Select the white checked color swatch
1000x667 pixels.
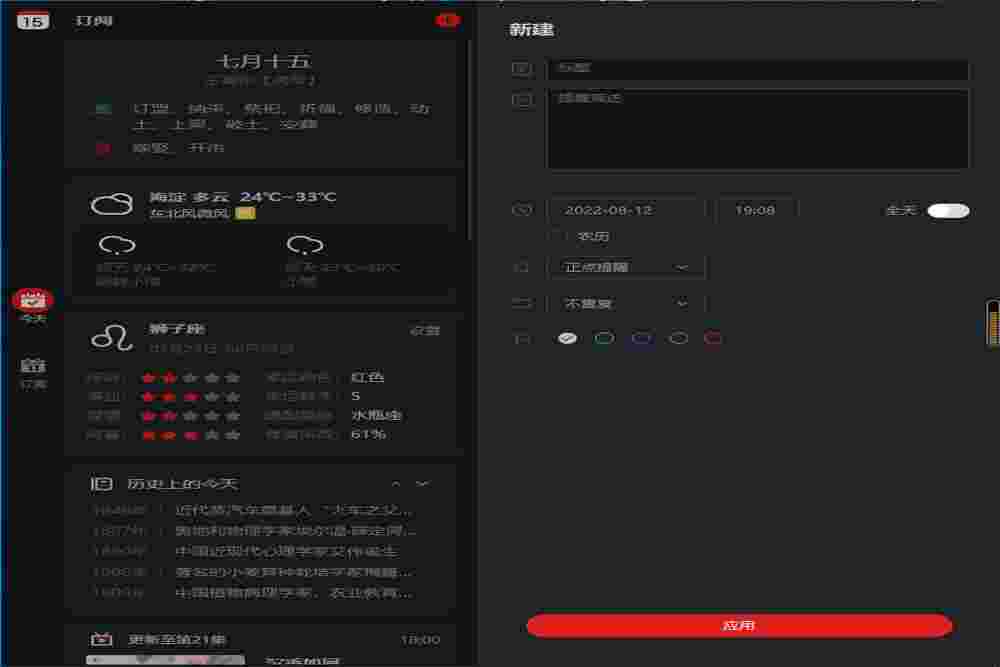click(x=567, y=338)
